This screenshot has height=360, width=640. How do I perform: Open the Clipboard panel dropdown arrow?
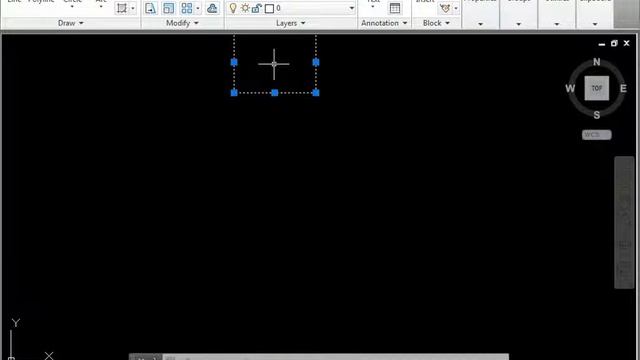coord(595,24)
